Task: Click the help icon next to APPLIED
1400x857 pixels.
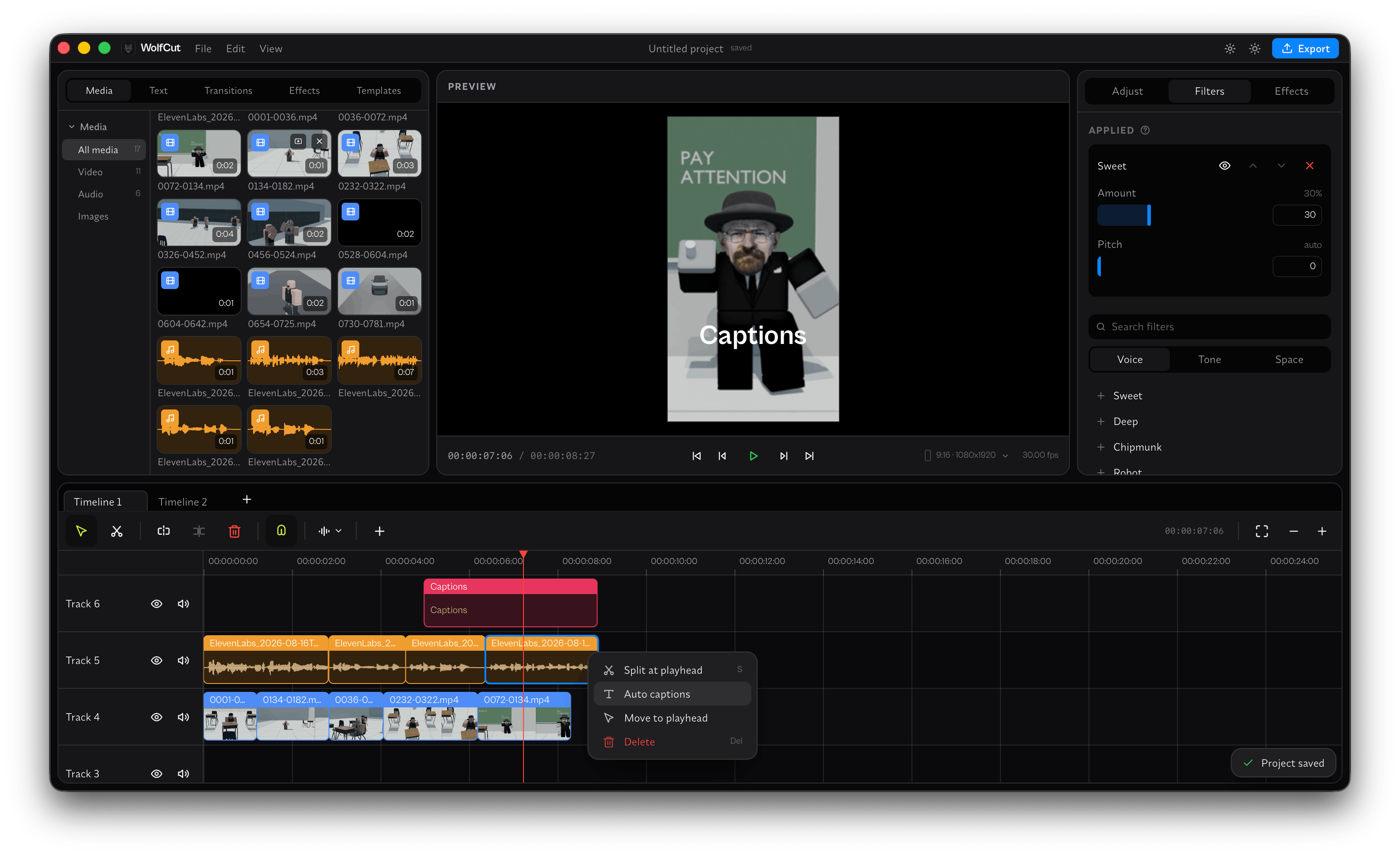Action: [1145, 130]
